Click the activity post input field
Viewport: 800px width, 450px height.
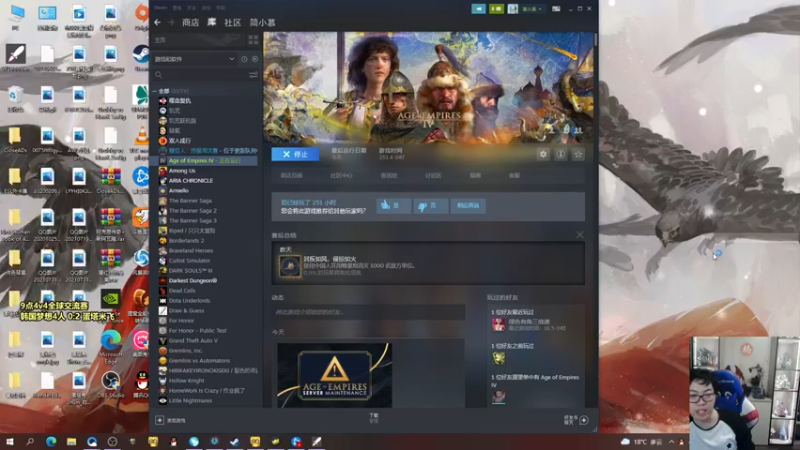click(368, 312)
